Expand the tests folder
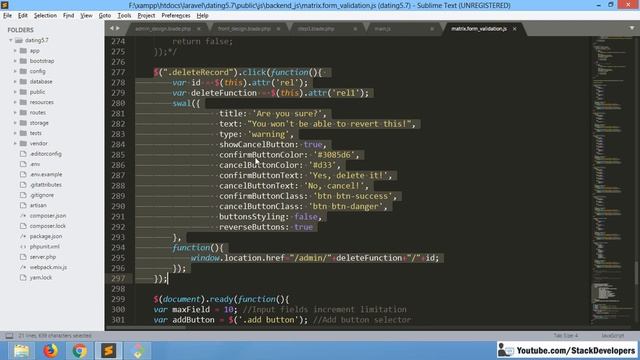Image resolution: width=640 pixels, height=360 pixels. [15, 133]
